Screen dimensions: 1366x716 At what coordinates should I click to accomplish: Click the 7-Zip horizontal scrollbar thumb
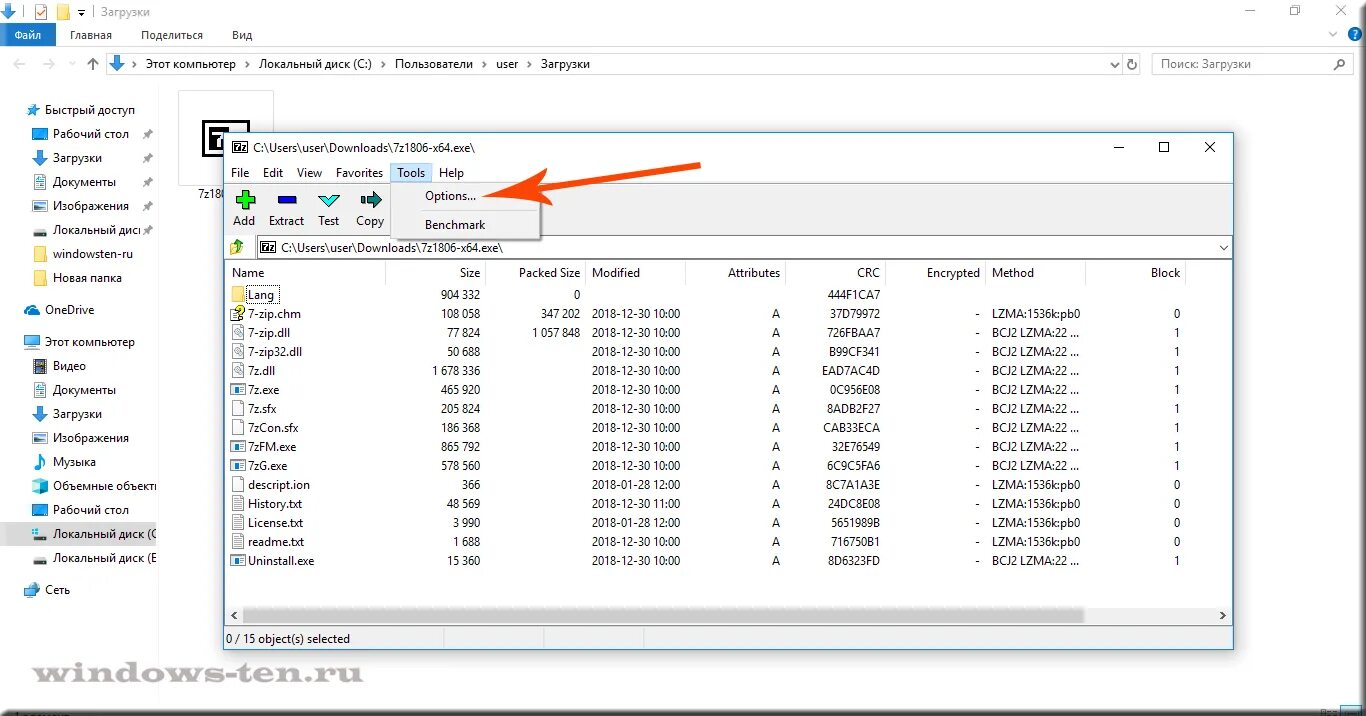[663, 616]
